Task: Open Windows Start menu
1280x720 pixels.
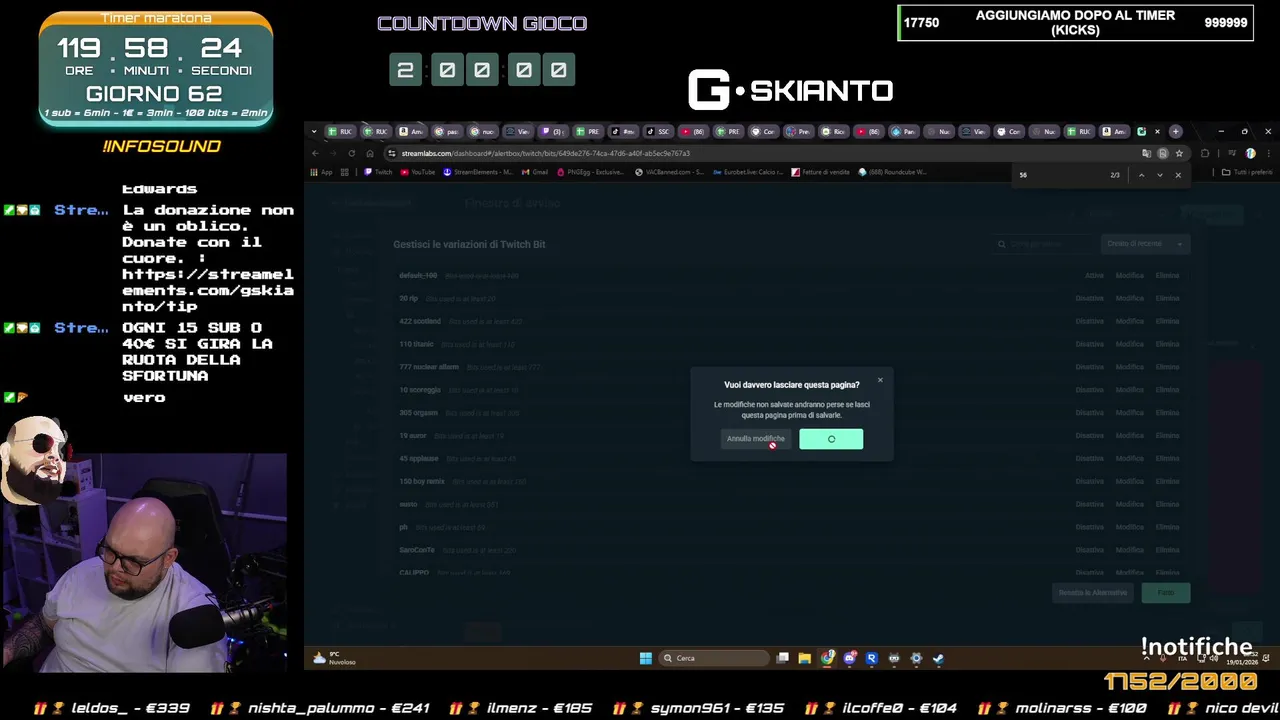Action: pyautogui.click(x=646, y=658)
